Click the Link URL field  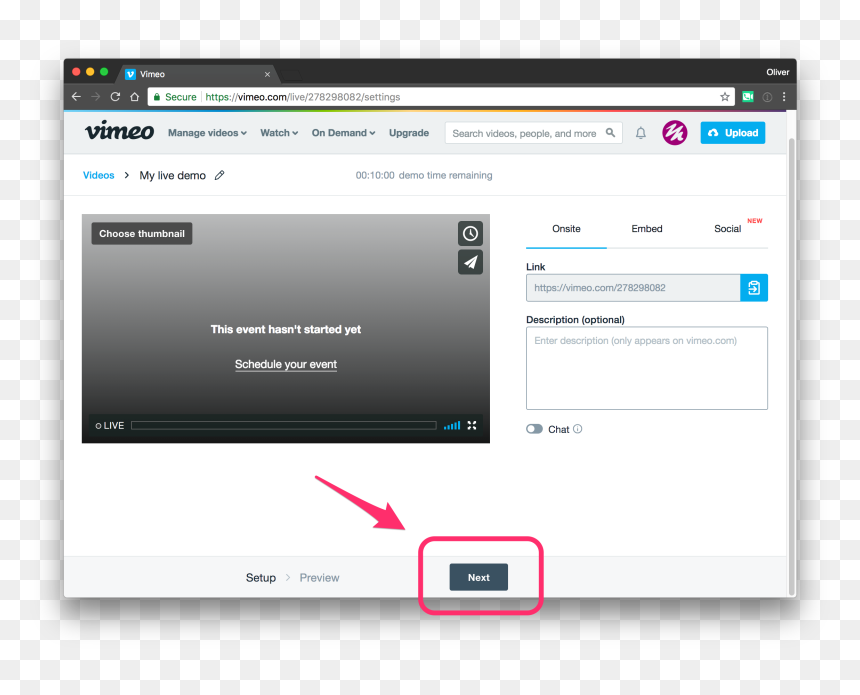(633, 287)
